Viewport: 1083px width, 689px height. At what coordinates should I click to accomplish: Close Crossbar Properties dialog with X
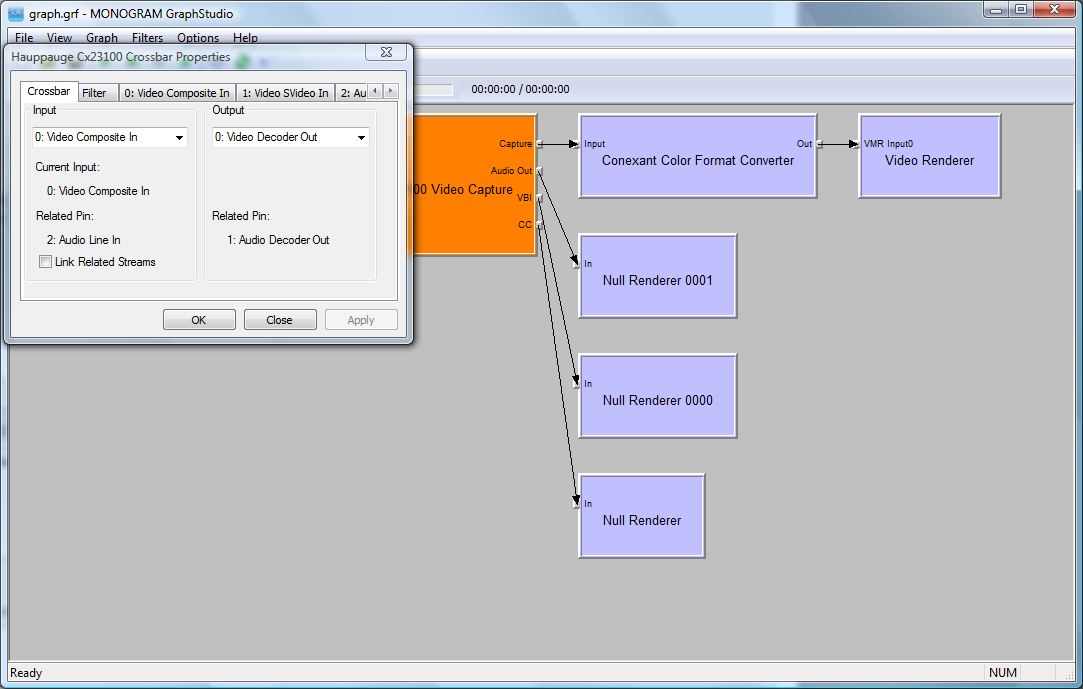386,52
